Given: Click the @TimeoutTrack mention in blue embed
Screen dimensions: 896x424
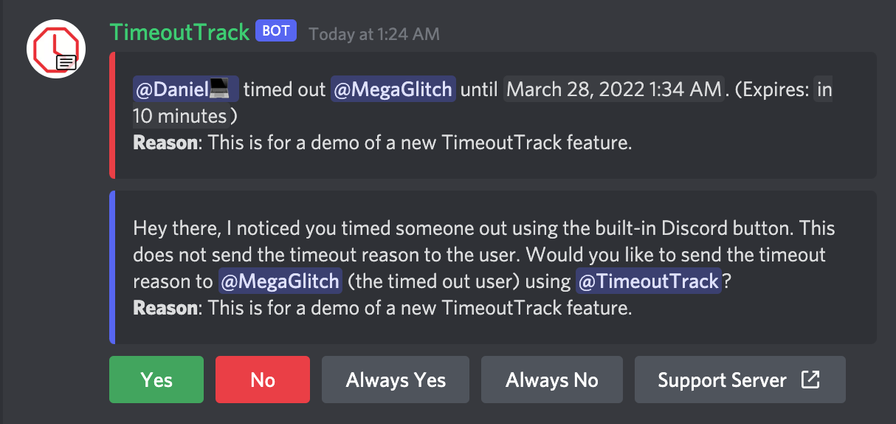Looking at the screenshot, I should [648, 281].
